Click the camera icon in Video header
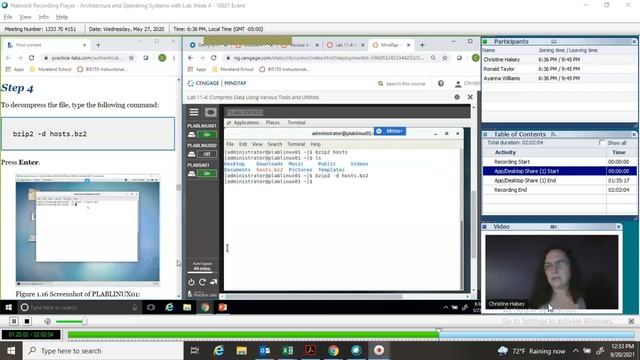The height and width of the screenshot is (360, 640). pos(553,227)
